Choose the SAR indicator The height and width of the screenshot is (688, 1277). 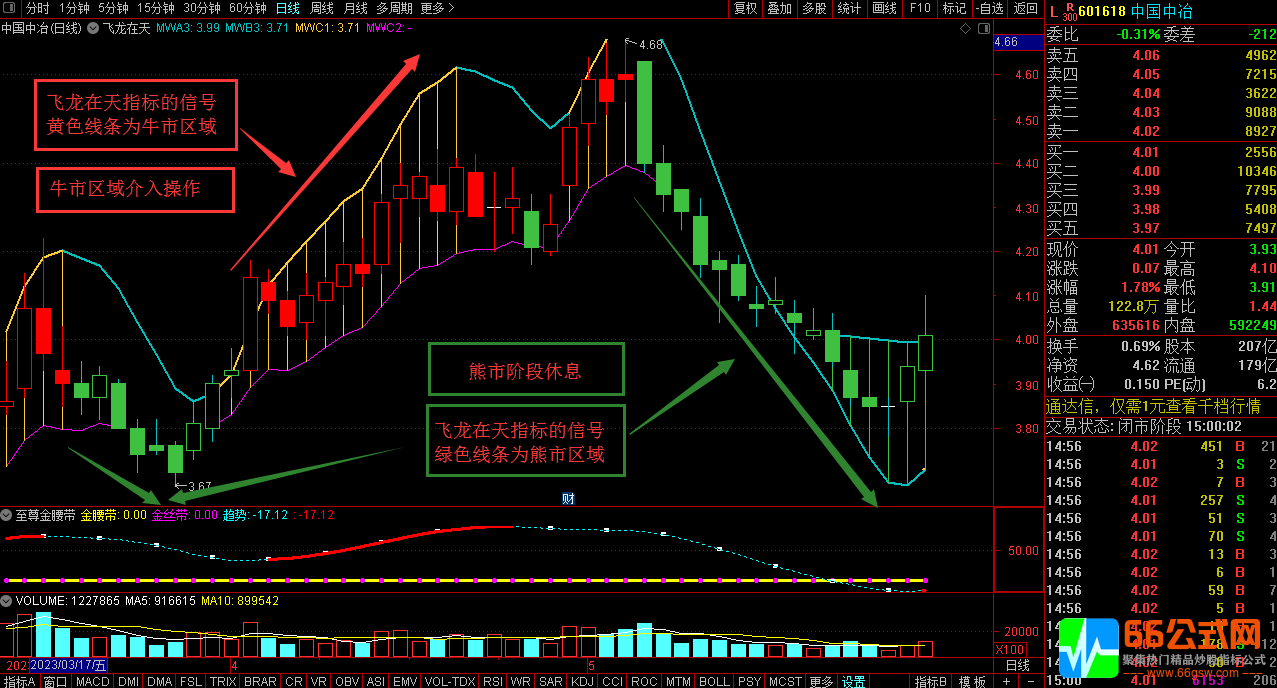(x=551, y=681)
